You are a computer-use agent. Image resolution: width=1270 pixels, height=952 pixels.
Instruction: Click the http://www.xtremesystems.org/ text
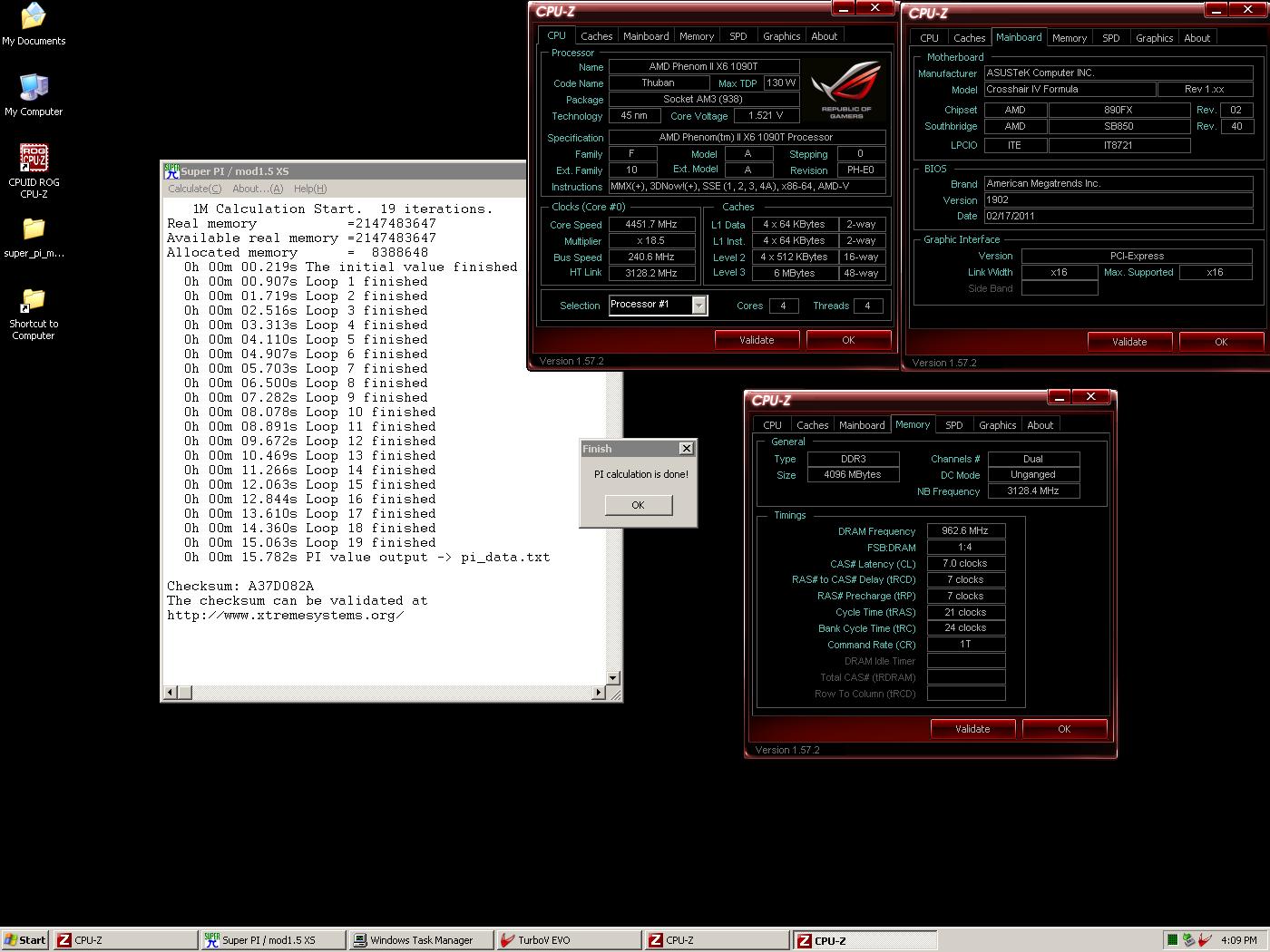coord(285,615)
